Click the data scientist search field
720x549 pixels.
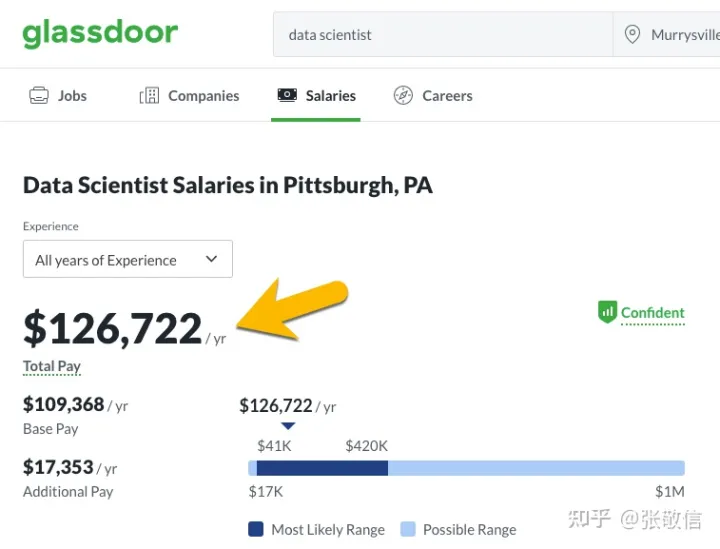[x=443, y=34]
